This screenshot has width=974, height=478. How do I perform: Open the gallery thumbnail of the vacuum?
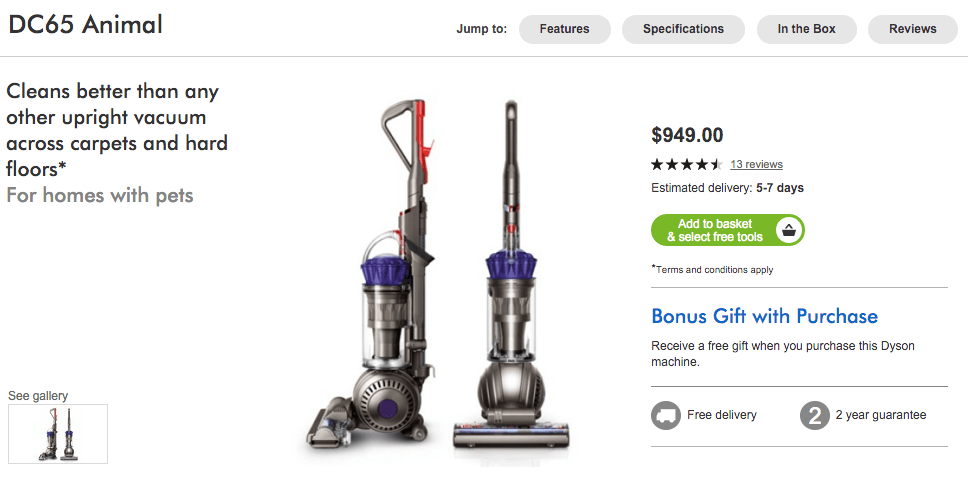(58, 434)
